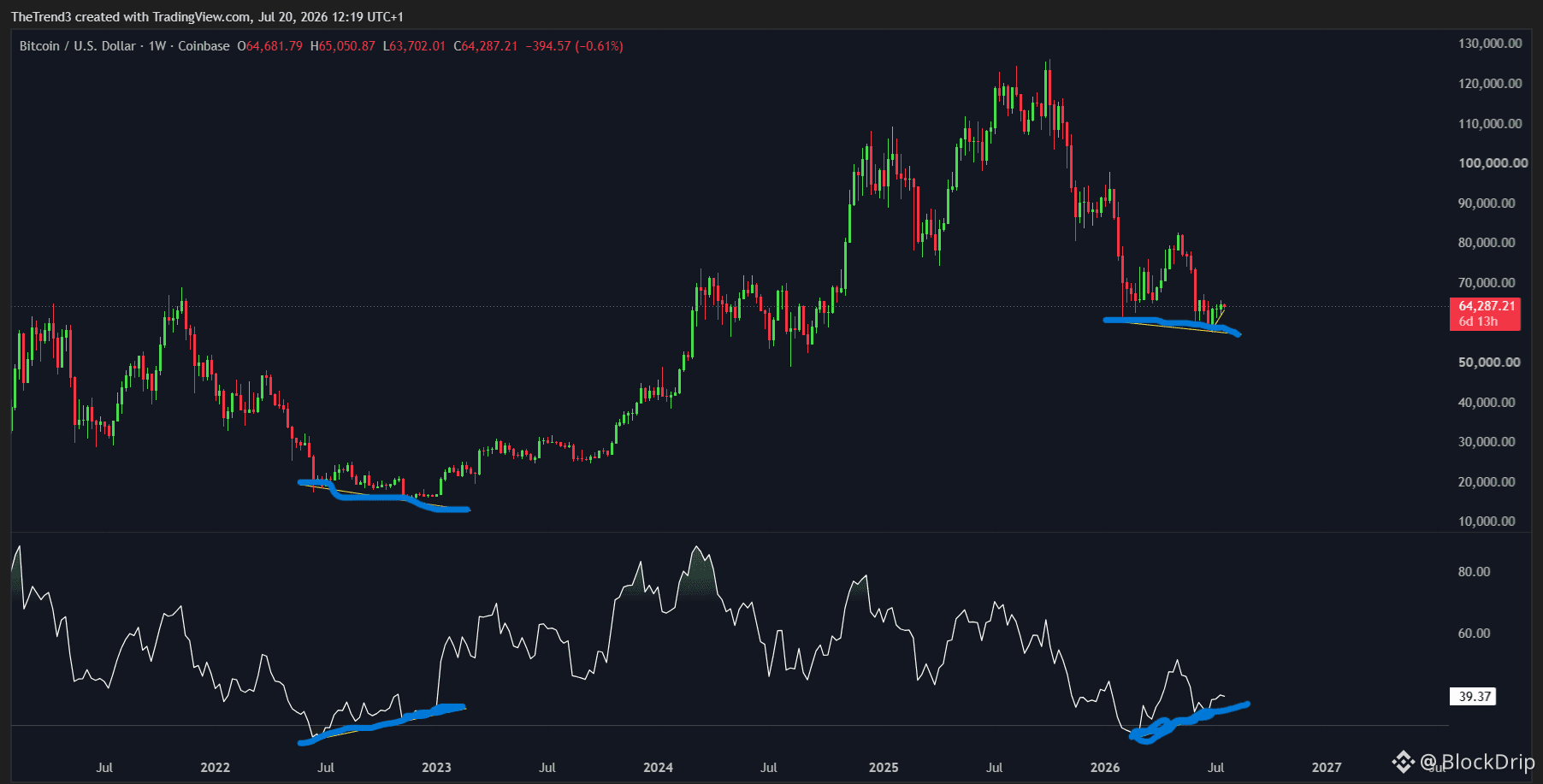This screenshot has width=1543, height=784.
Task: Click the Jul label preceding 2022
Action: pos(104,768)
